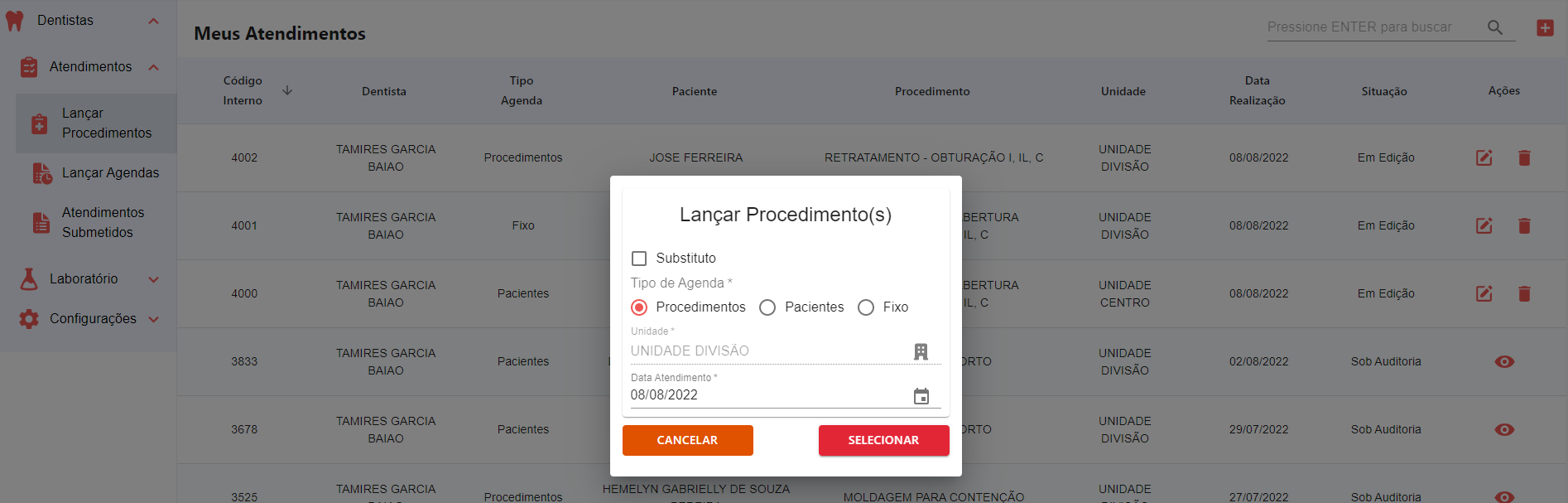1568x503 pixels.
Task: Sort by Código Interno arrow
Action: tap(287, 90)
